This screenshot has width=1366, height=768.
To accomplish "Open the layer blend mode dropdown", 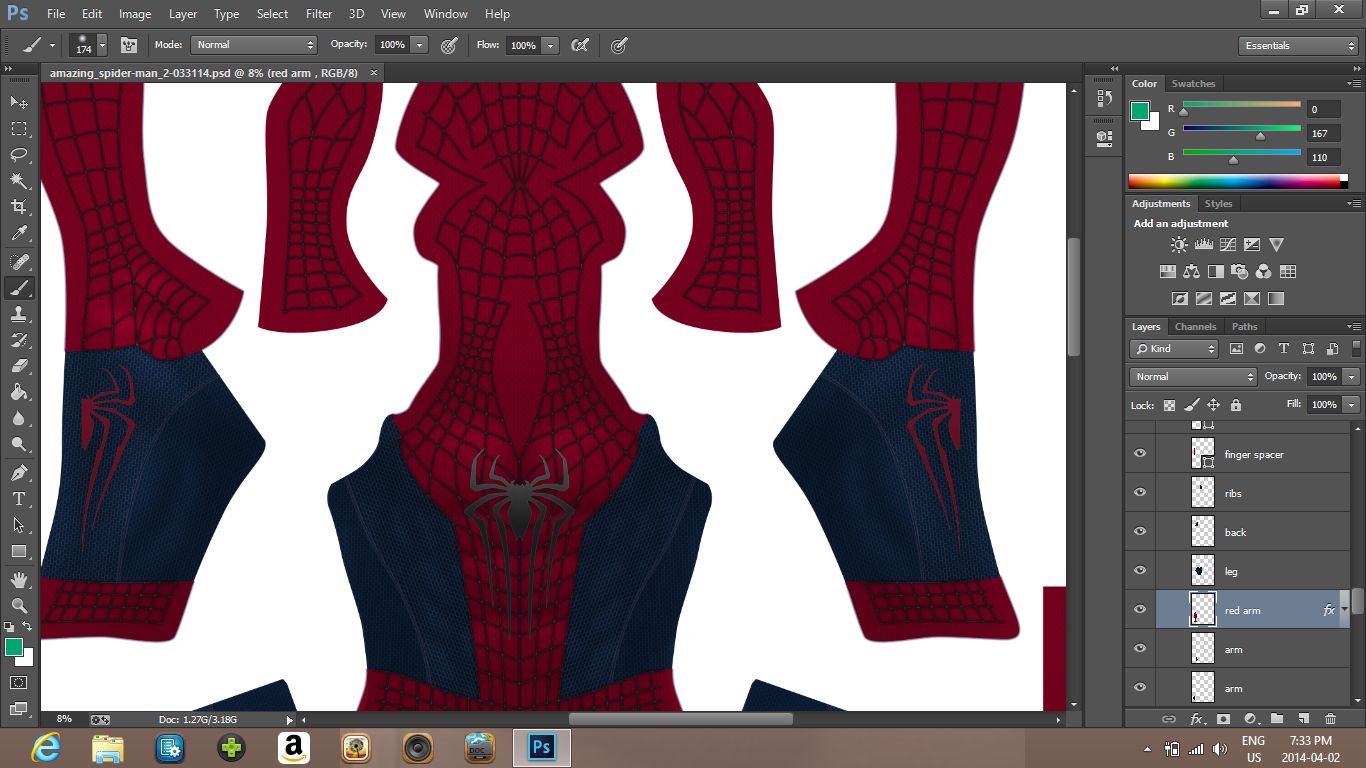I will tap(1193, 377).
